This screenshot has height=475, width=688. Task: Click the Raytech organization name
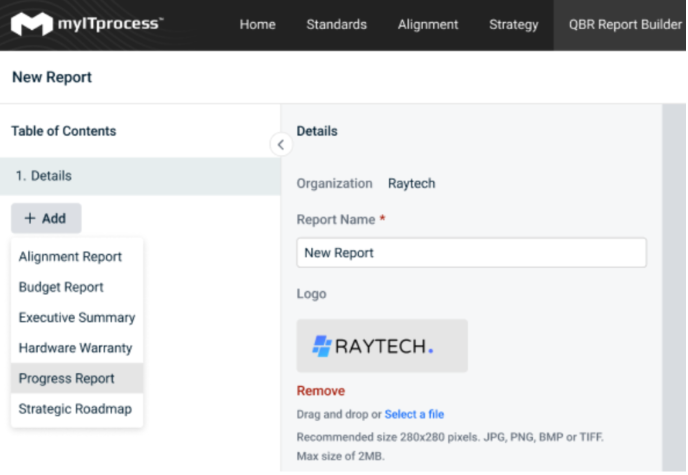pyautogui.click(x=412, y=183)
